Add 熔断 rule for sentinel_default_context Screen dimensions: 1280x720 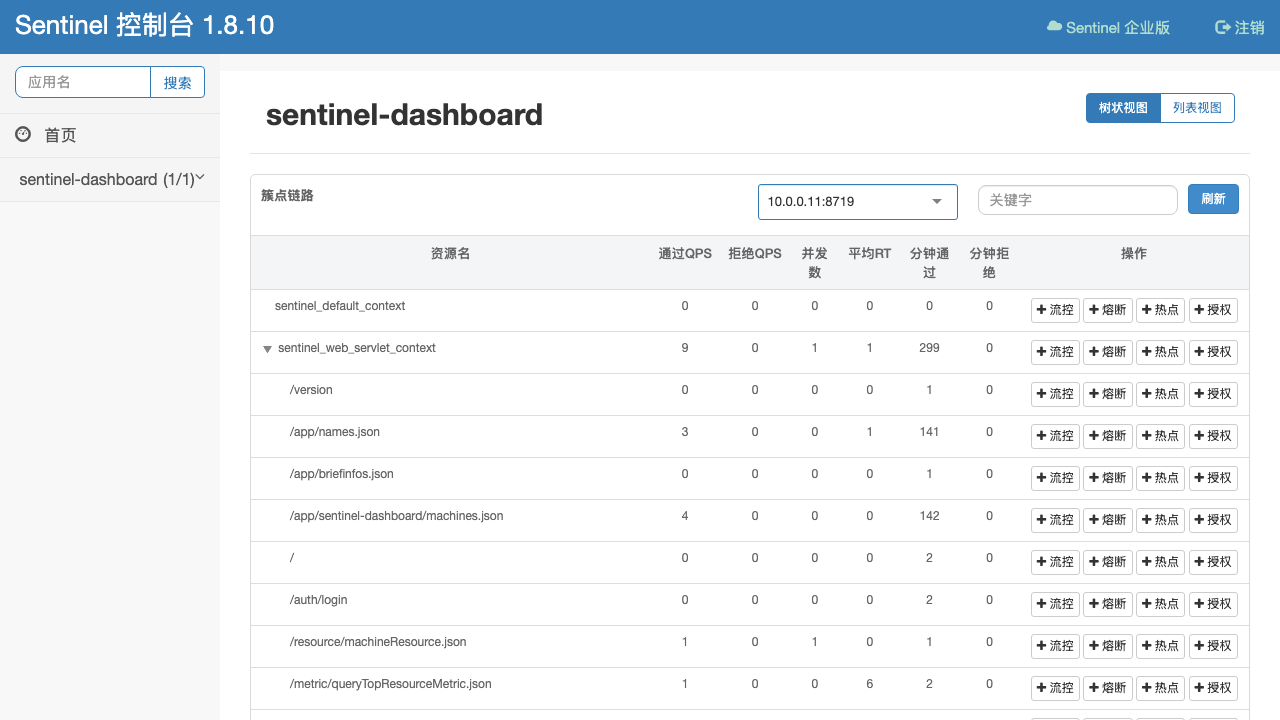pos(1108,310)
